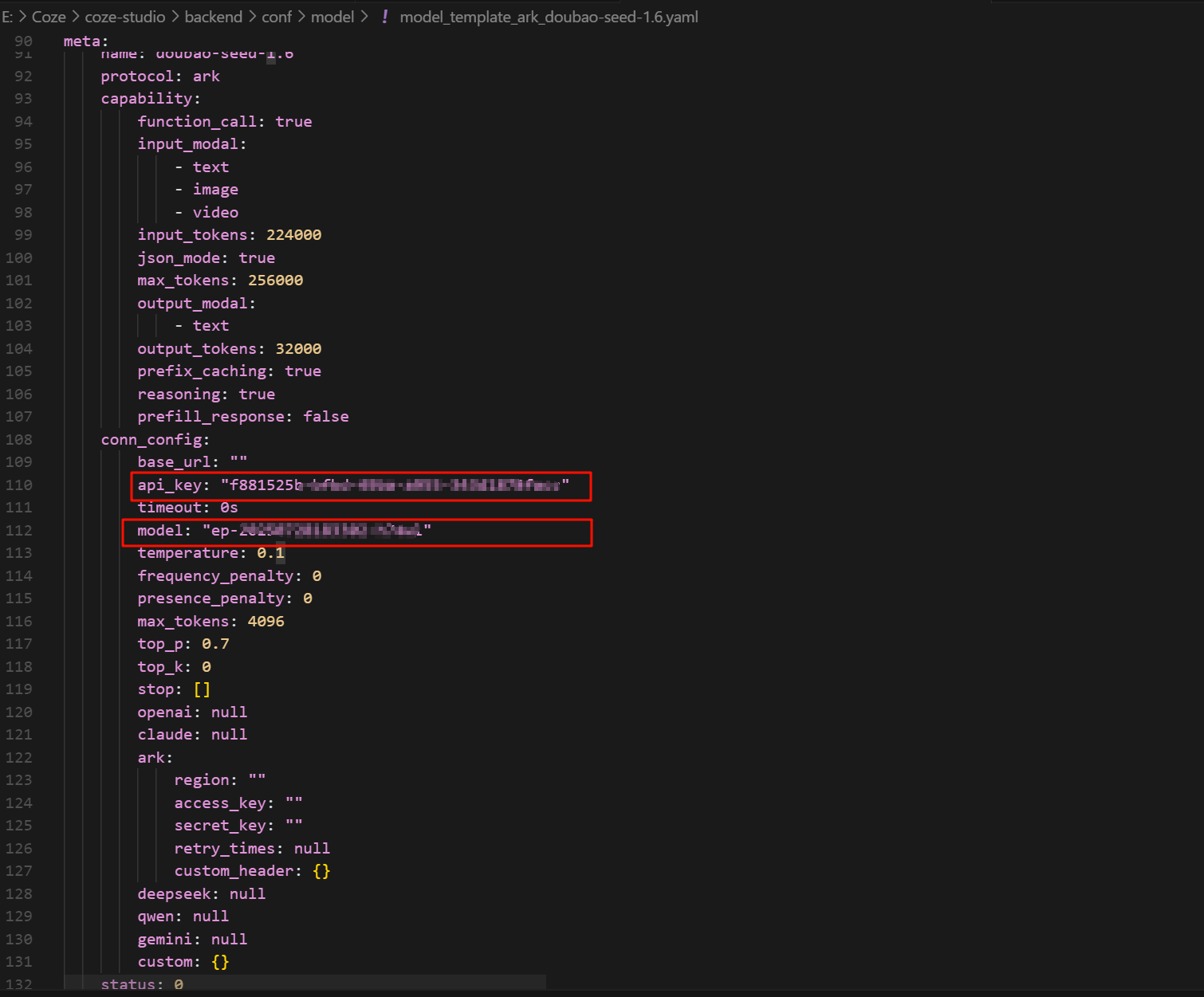Click 'top_k: 0' line

coord(175,667)
